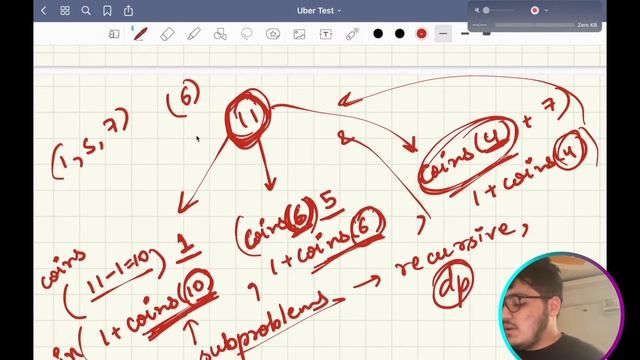Choose the second black color swatch
This screenshot has height=360, width=640.
coord(400,34)
